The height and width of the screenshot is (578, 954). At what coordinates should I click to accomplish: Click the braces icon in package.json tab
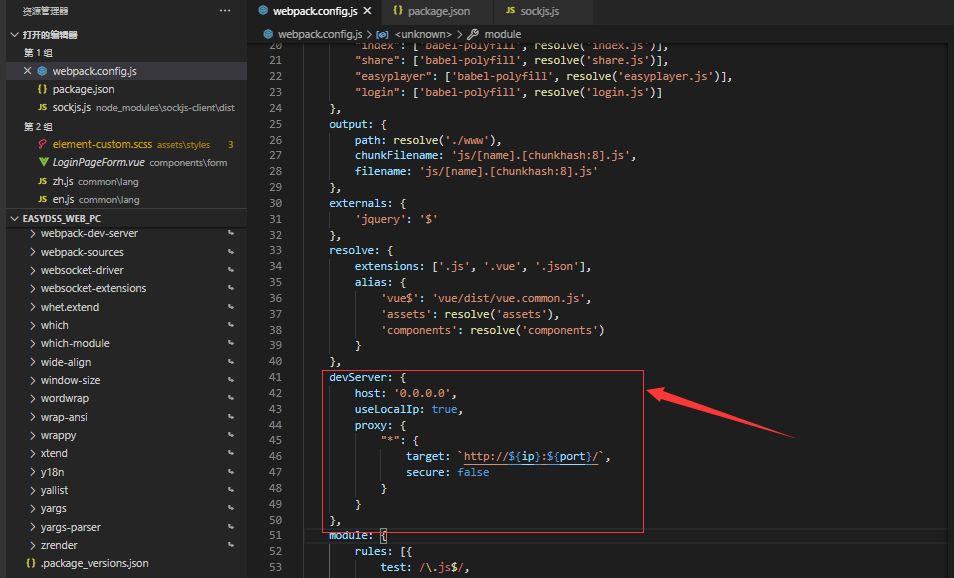pos(397,10)
